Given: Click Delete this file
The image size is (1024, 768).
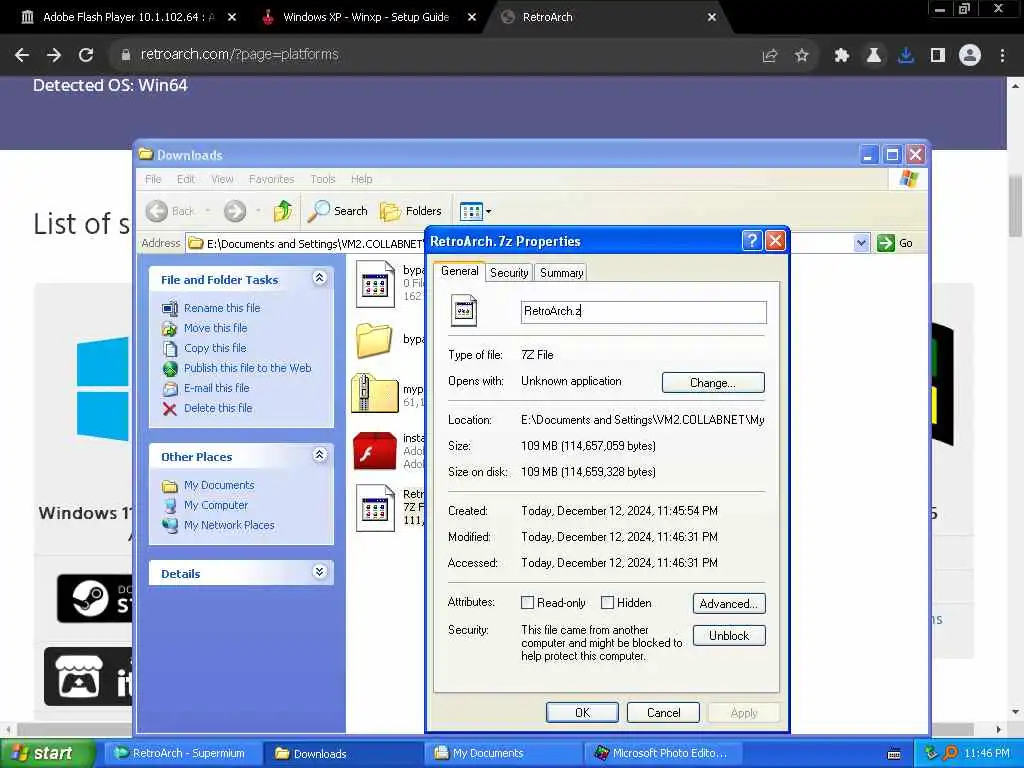Looking at the screenshot, I should [x=218, y=408].
